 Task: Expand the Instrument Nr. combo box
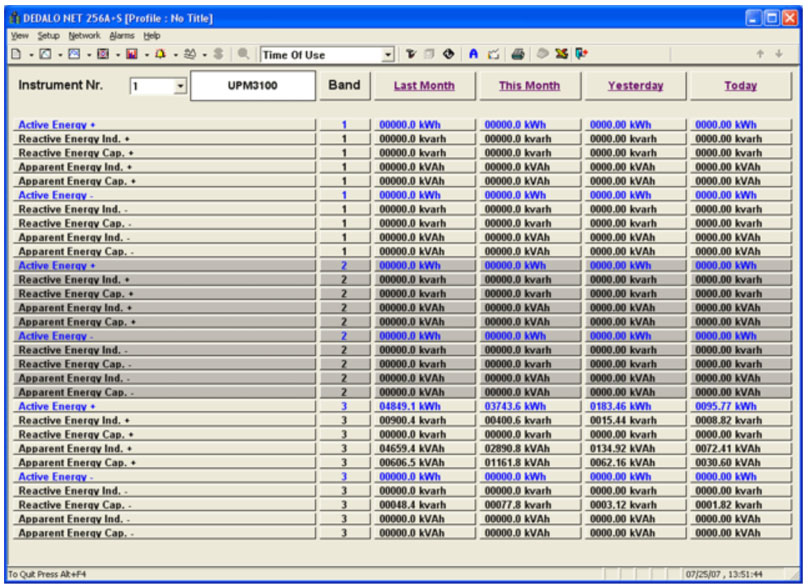(x=180, y=87)
